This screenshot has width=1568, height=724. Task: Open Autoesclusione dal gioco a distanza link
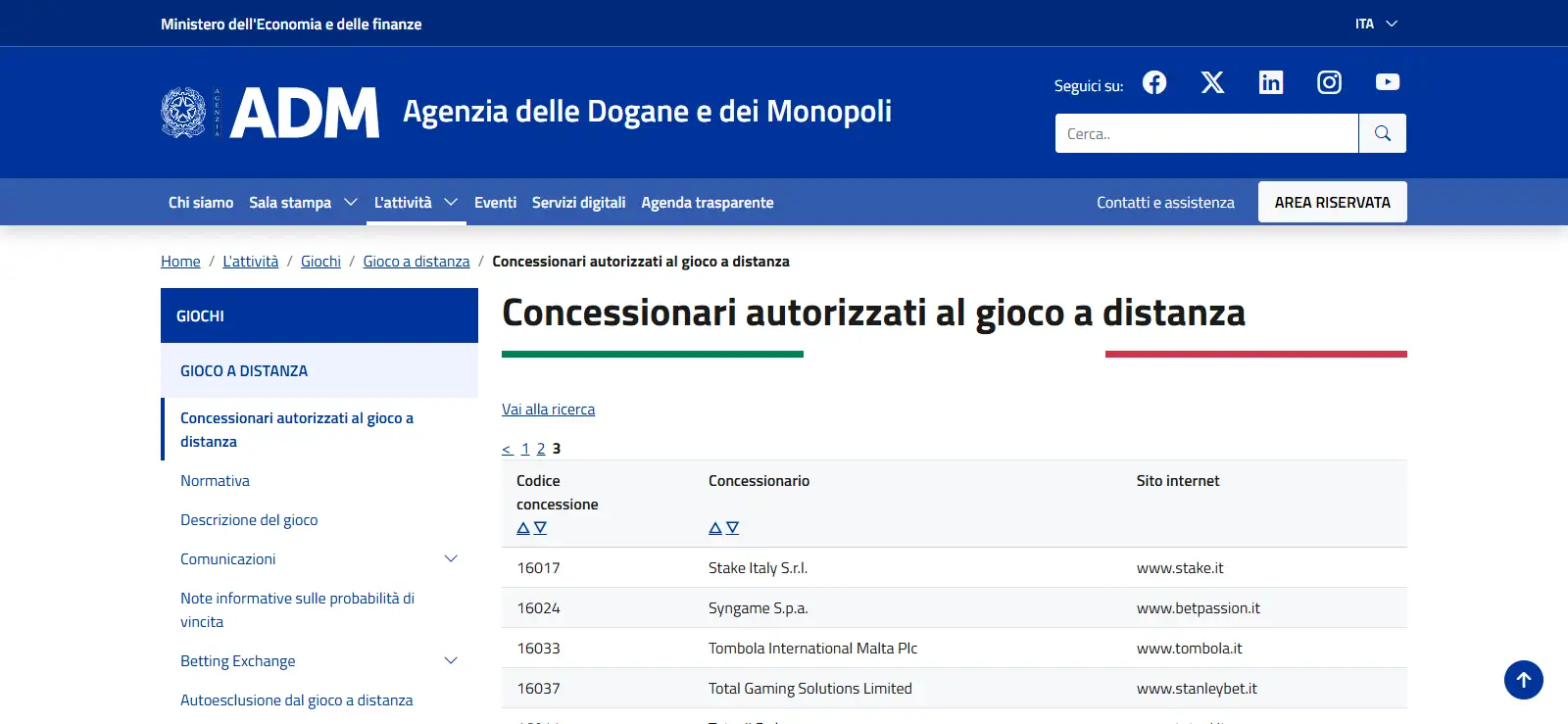(296, 700)
